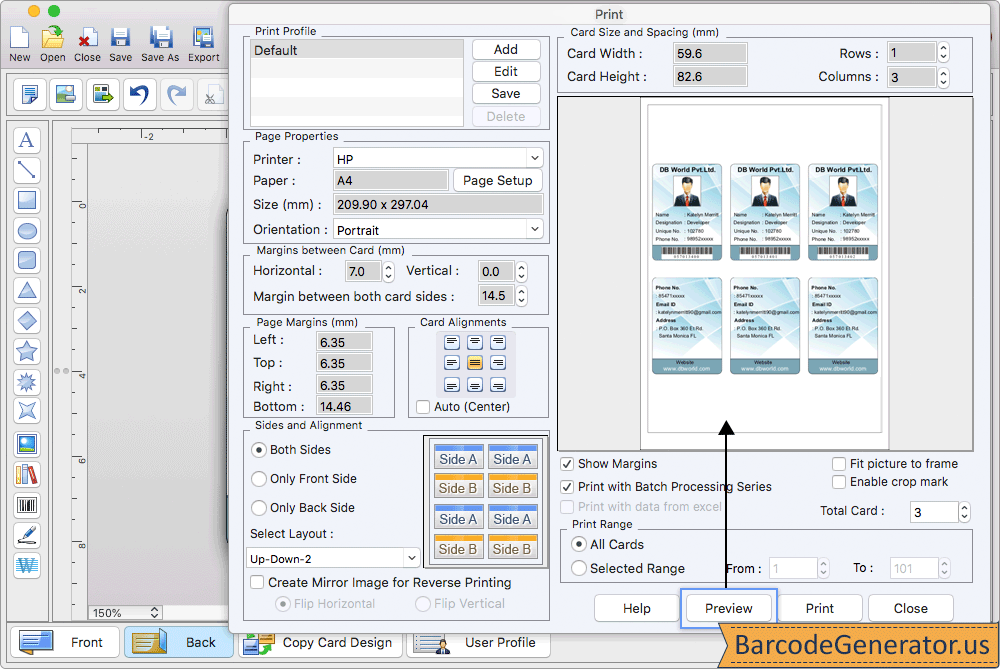
Task: Select the Default print profile entry
Action: pos(357,50)
